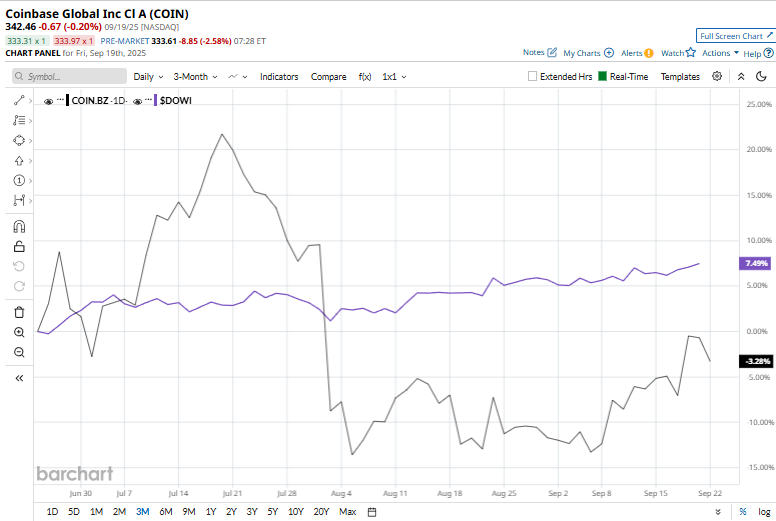Select the 1D range button
Screen dimensions: 776x521
click(x=52, y=512)
